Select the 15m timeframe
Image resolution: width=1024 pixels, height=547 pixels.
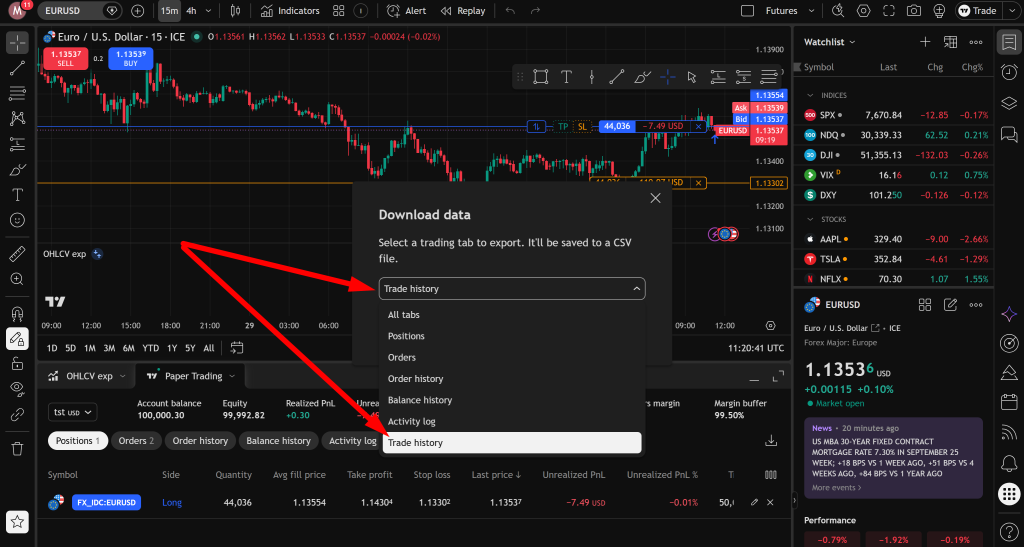pyautogui.click(x=169, y=11)
